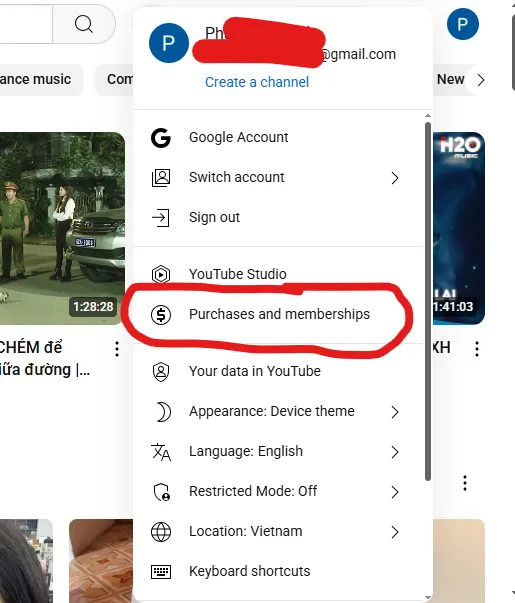Open Keyboard shortcuts entry

click(x=278, y=572)
